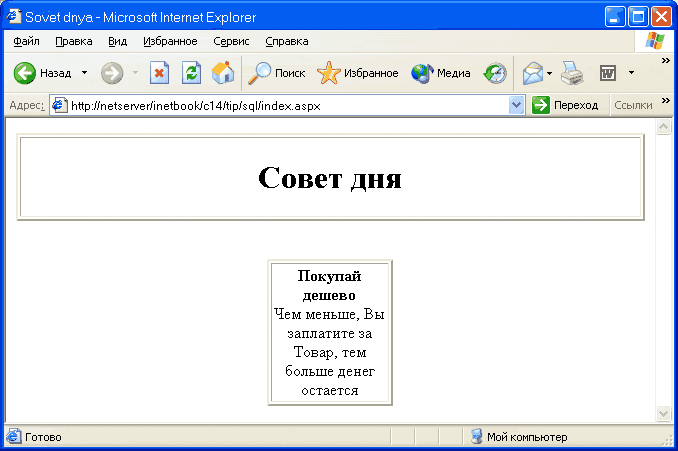Click the tip text 'Чем меньше, Вы'
This screenshot has height=451, width=678.
coord(329,314)
